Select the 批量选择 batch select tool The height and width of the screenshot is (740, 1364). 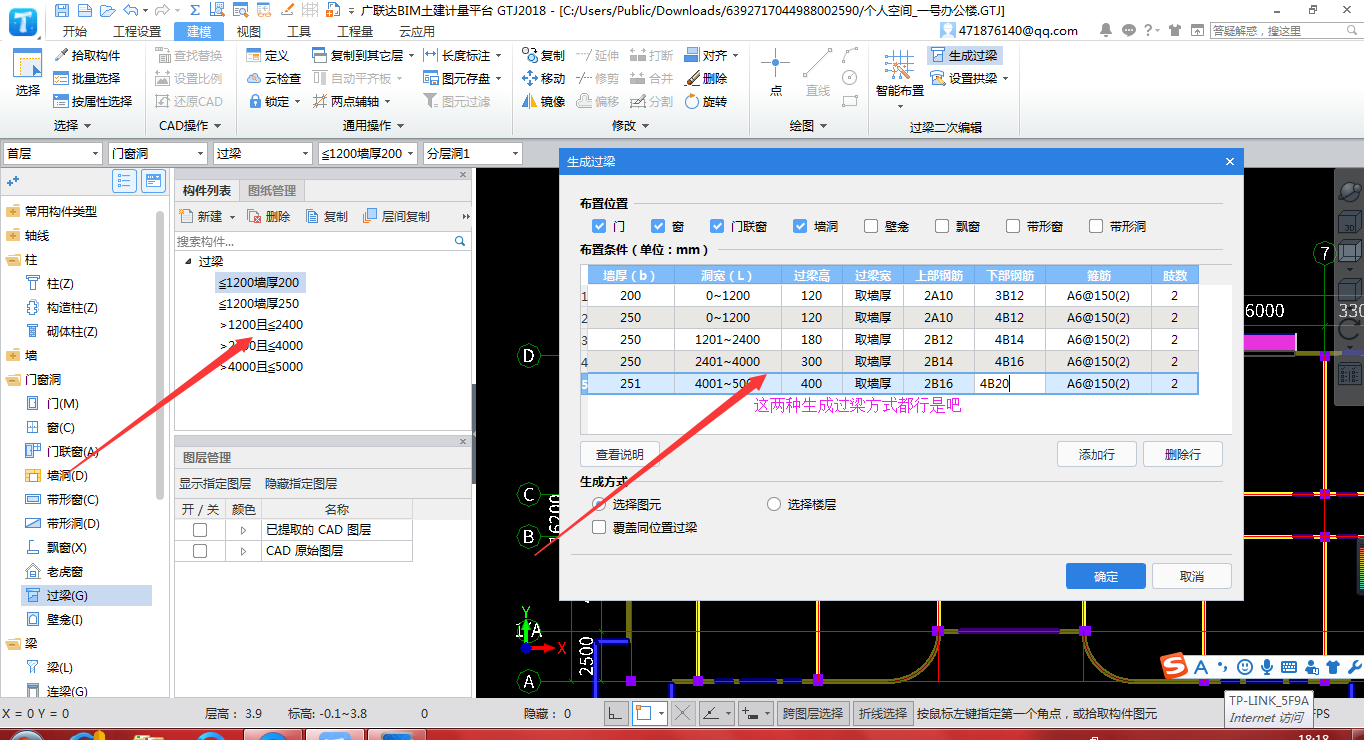[87, 79]
